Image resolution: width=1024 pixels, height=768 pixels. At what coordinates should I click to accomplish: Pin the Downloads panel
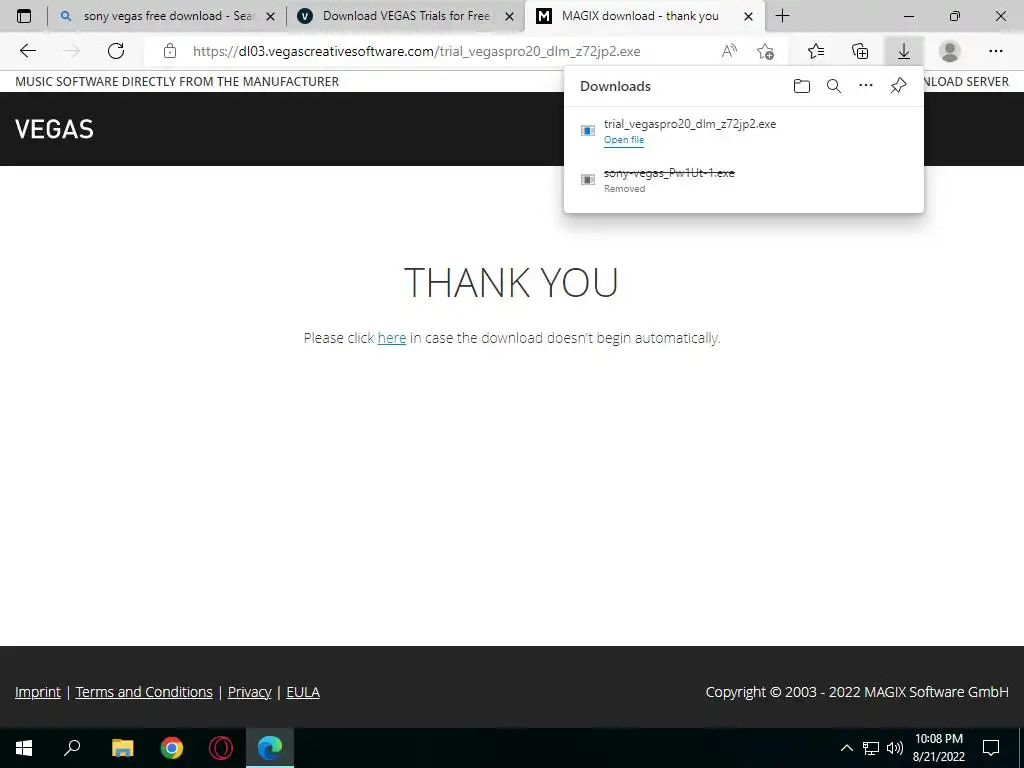(x=899, y=86)
